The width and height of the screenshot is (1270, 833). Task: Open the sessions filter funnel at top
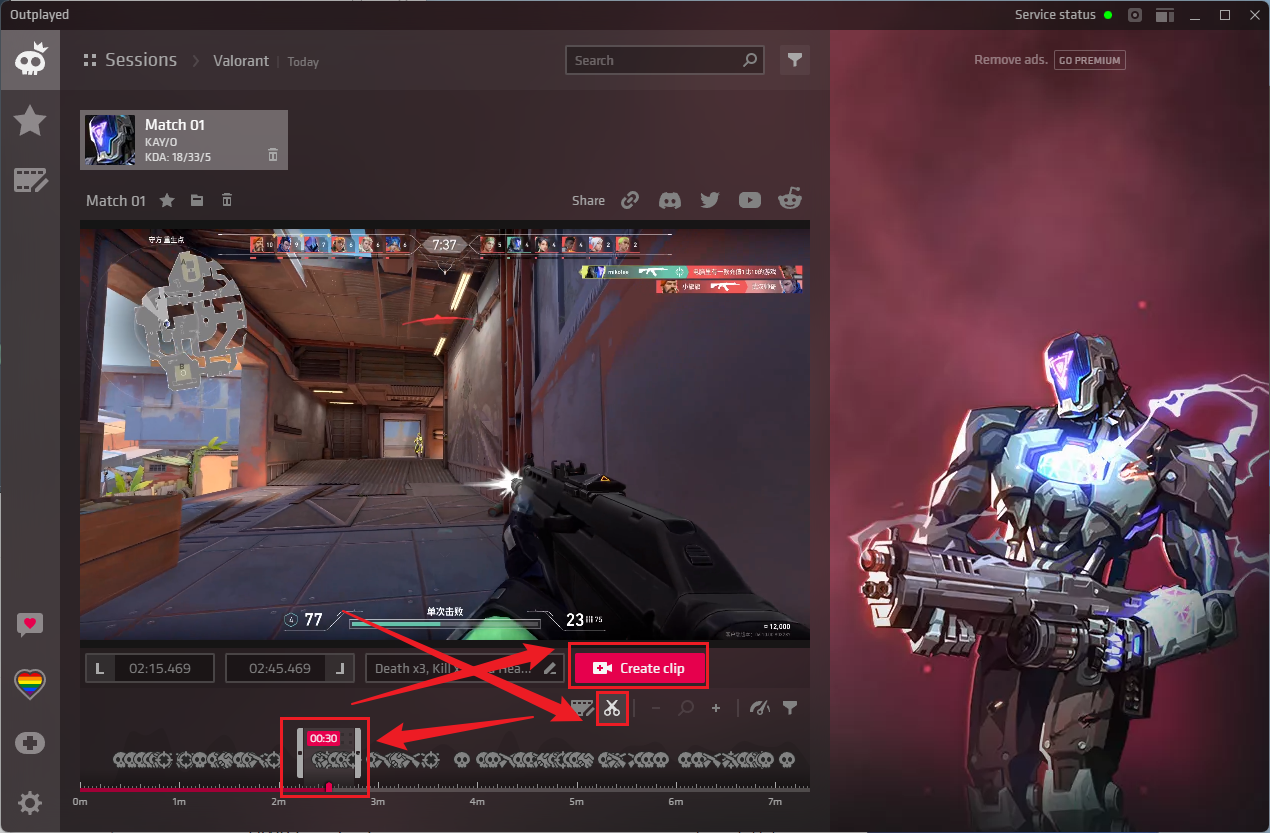795,60
